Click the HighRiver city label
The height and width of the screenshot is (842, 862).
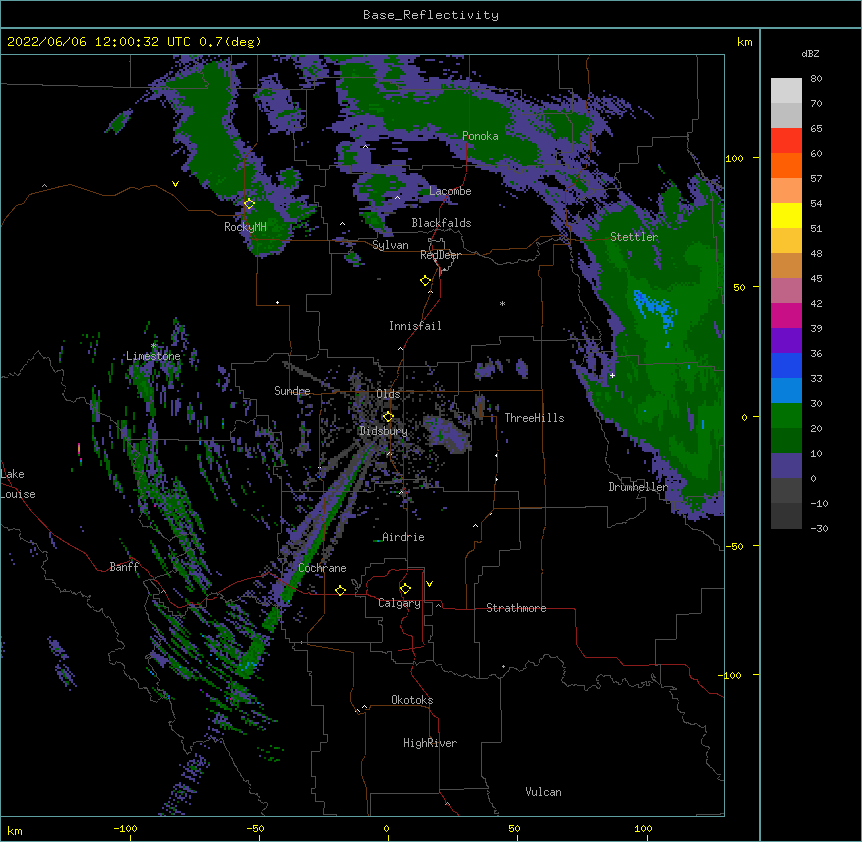[x=430, y=743]
